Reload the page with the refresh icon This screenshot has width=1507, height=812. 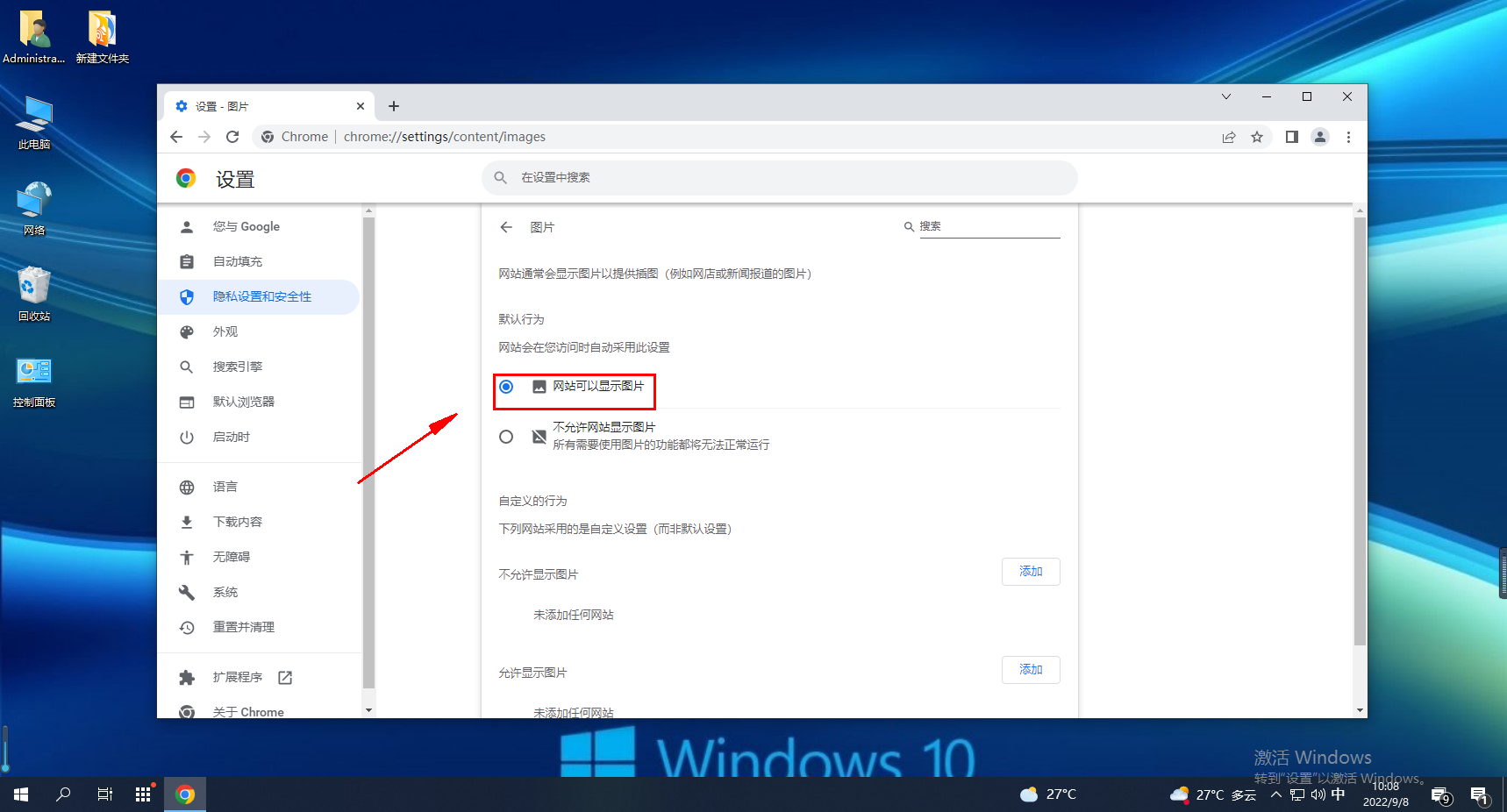tap(232, 137)
